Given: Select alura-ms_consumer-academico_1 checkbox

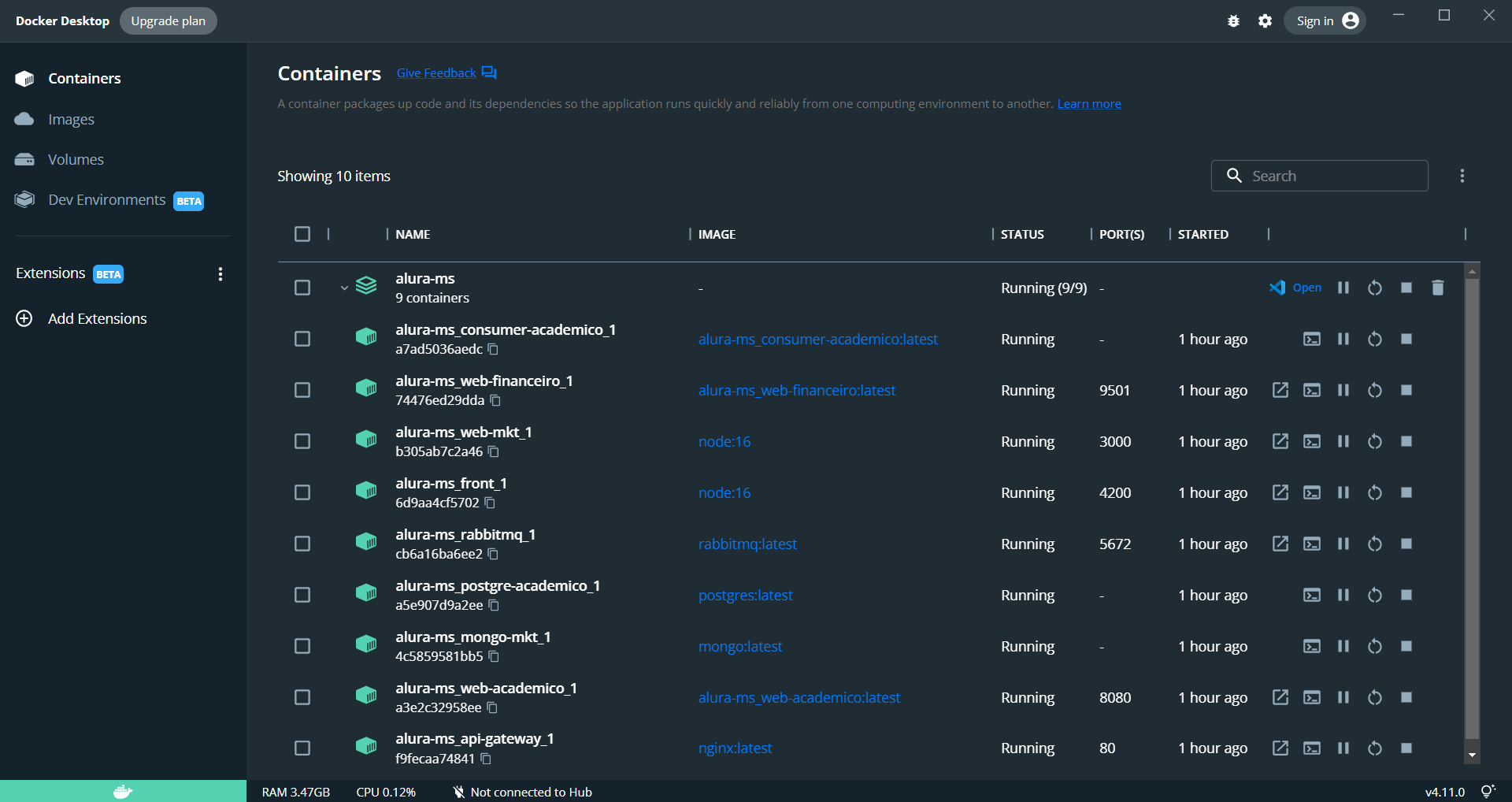Looking at the screenshot, I should [302, 339].
